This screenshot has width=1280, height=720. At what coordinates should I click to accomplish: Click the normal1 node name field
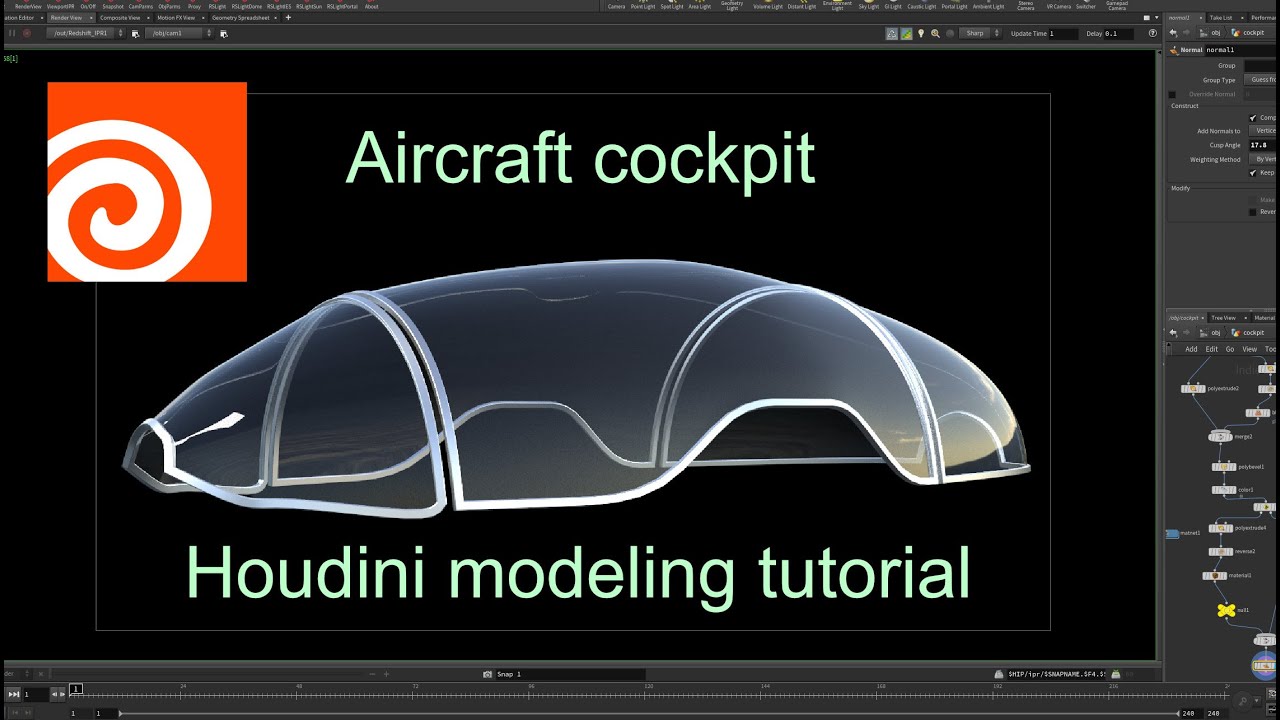pos(1242,50)
